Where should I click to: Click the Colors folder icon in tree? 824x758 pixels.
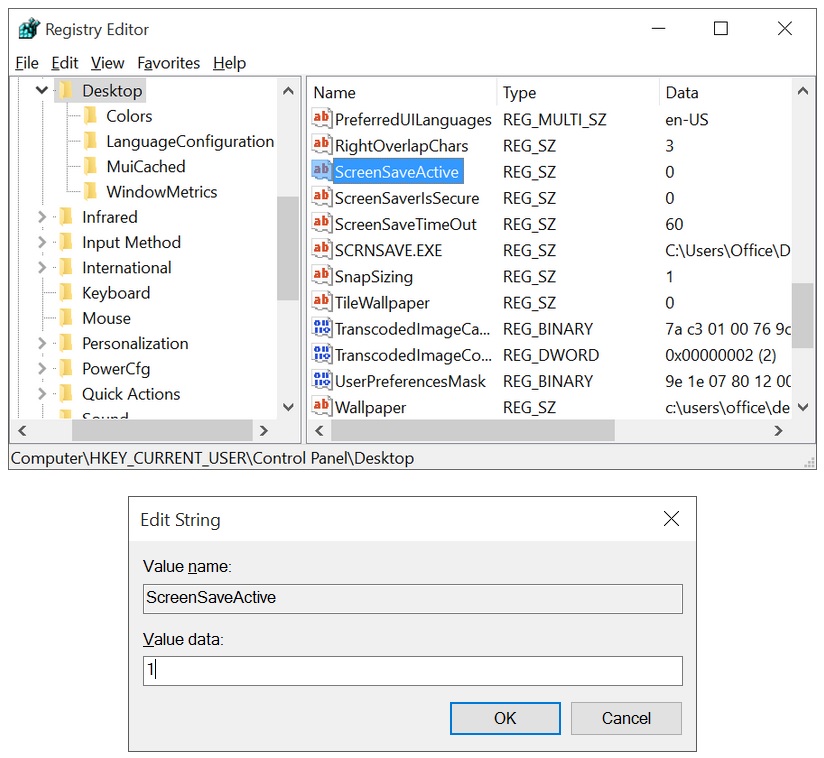pyautogui.click(x=90, y=116)
